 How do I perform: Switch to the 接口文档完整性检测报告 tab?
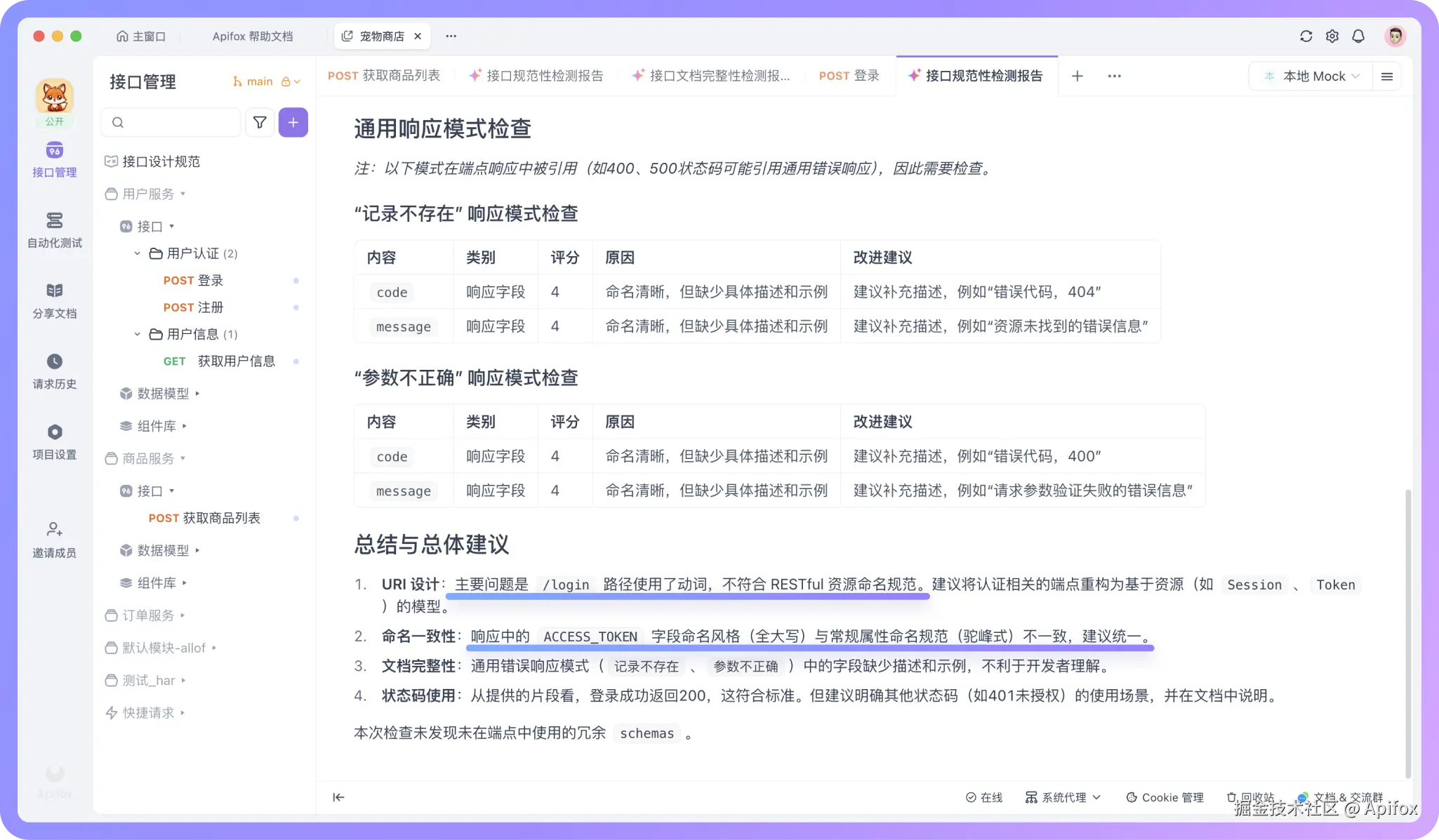pyautogui.click(x=712, y=76)
